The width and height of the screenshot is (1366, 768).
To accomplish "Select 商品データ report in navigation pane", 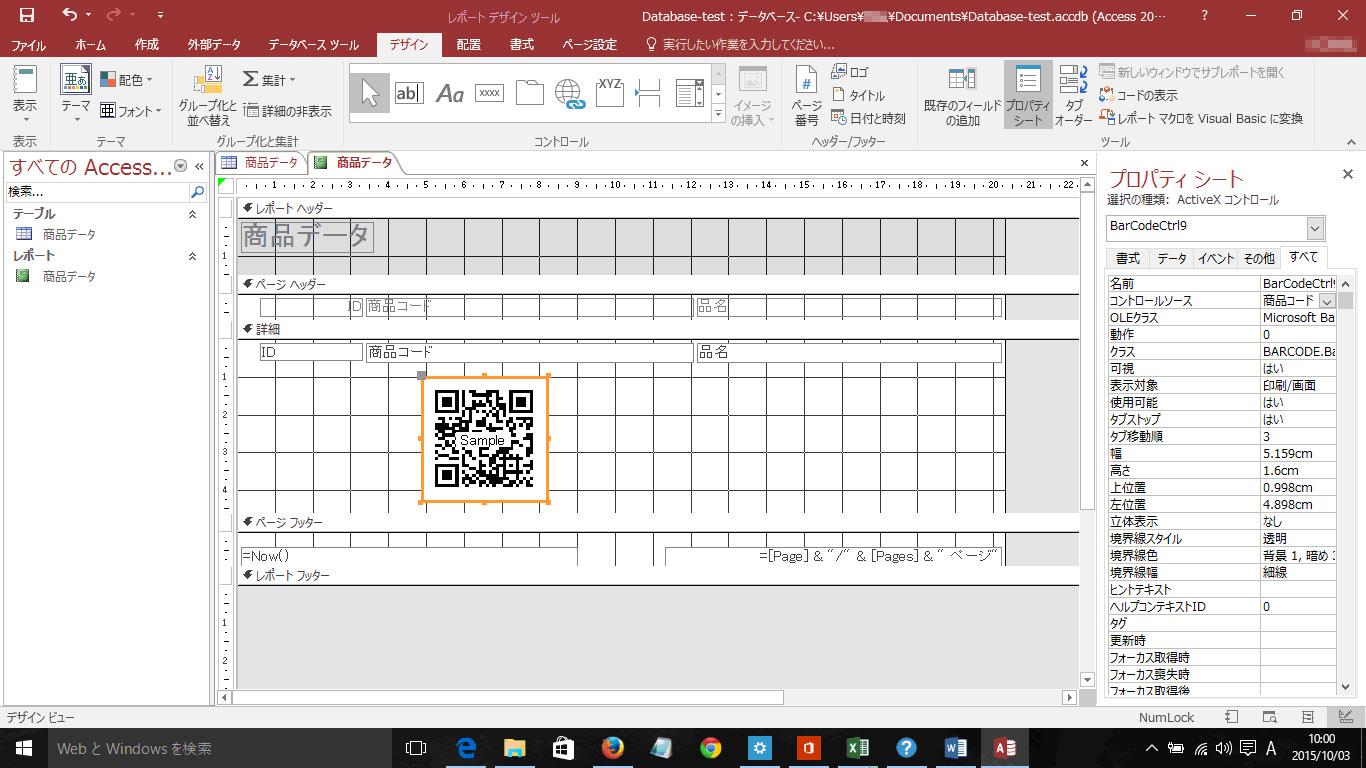I will 69,276.
